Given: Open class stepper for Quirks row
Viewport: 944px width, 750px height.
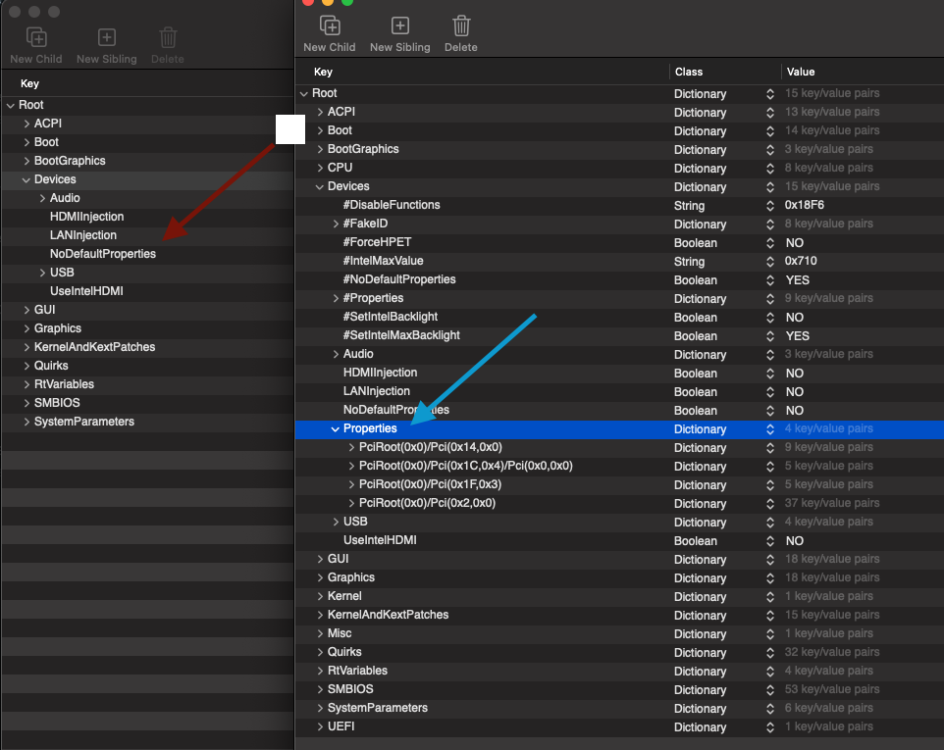Looking at the screenshot, I should pos(770,652).
